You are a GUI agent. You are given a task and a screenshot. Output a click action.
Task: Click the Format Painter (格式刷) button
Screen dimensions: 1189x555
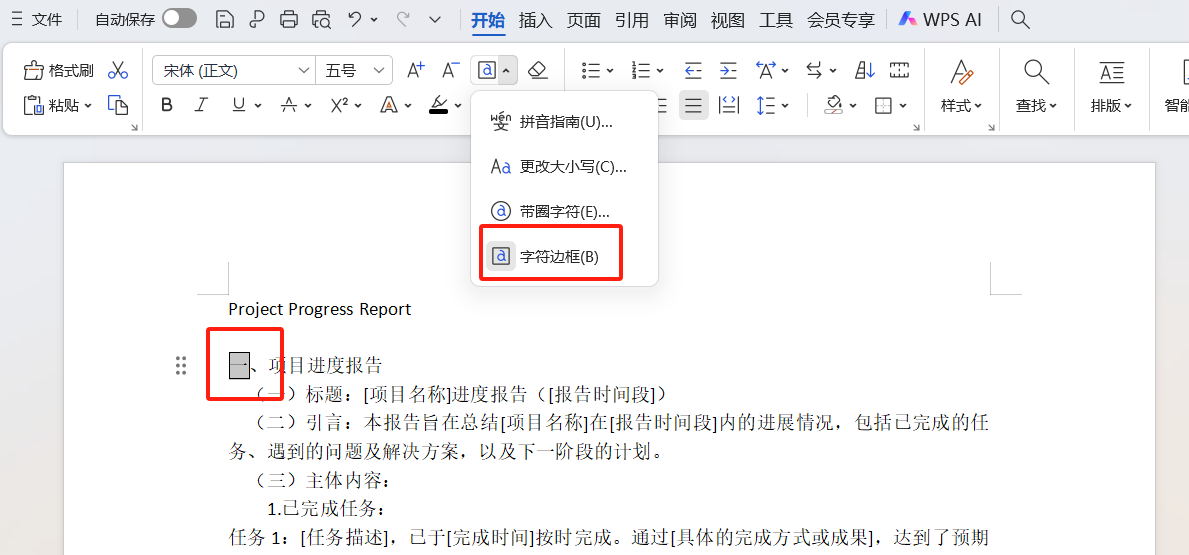(x=58, y=70)
